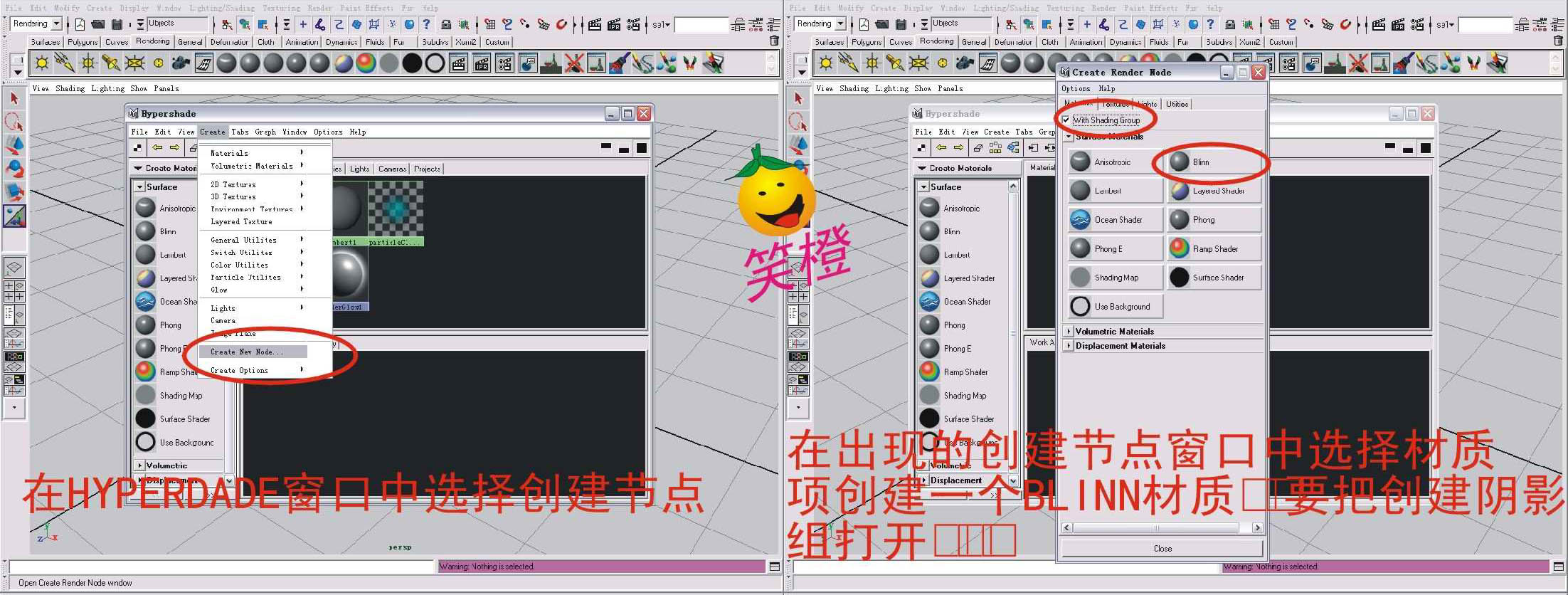Collapse Surface Materials section in Create Render Node
1568x595 pixels.
1069,136
